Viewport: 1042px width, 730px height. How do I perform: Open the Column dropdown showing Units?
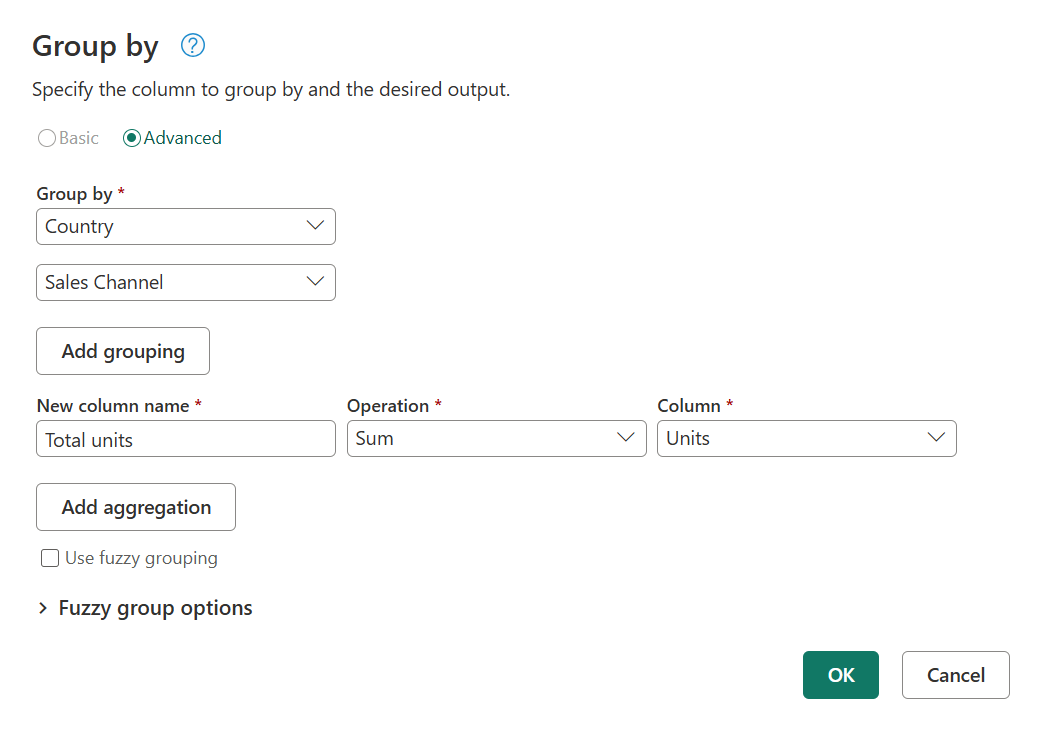(806, 438)
